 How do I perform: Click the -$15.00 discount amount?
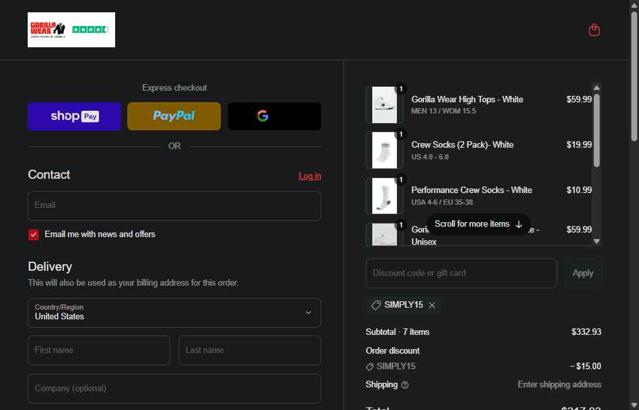(585, 366)
